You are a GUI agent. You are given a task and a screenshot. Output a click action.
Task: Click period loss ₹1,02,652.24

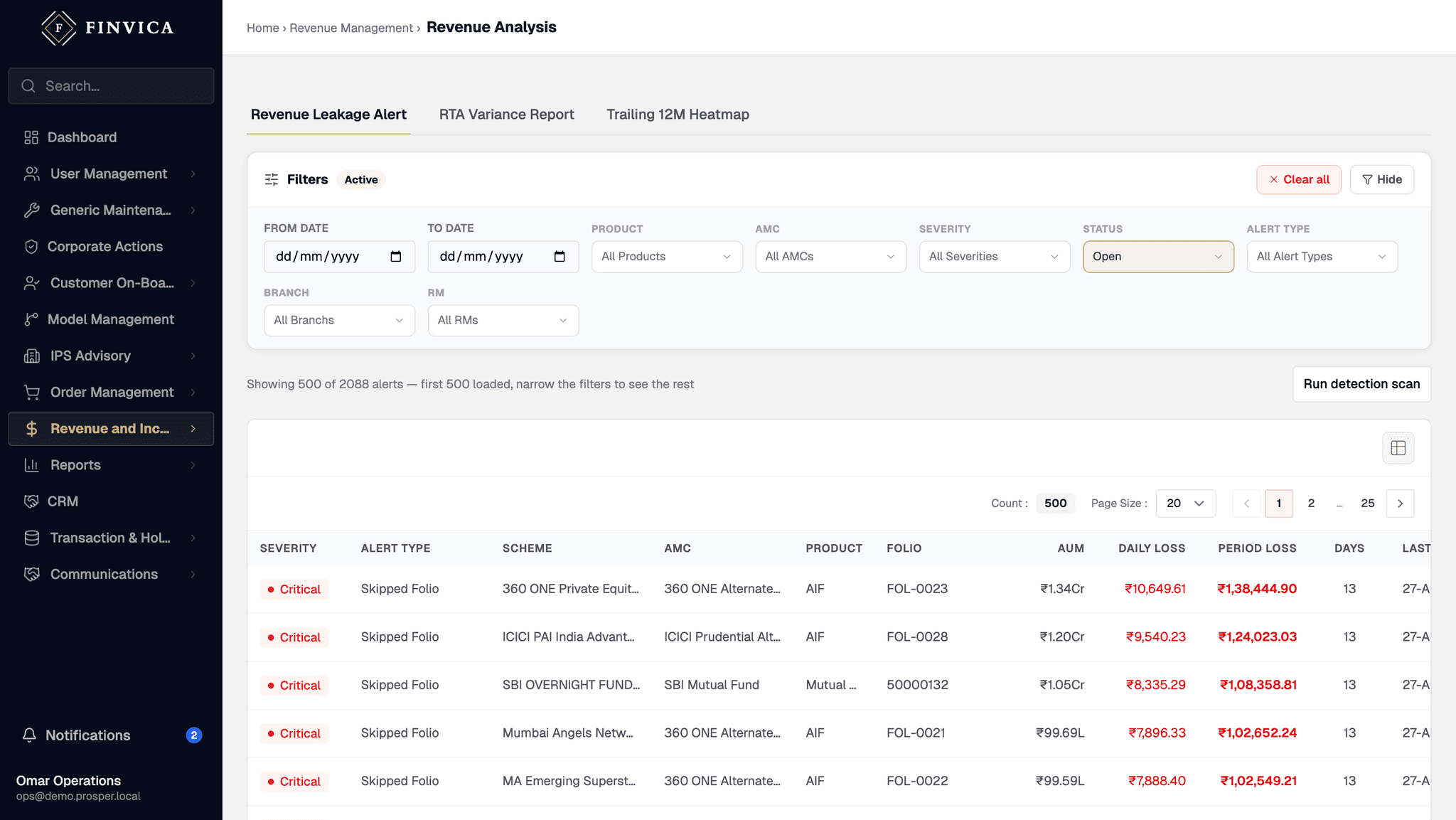pyautogui.click(x=1257, y=733)
